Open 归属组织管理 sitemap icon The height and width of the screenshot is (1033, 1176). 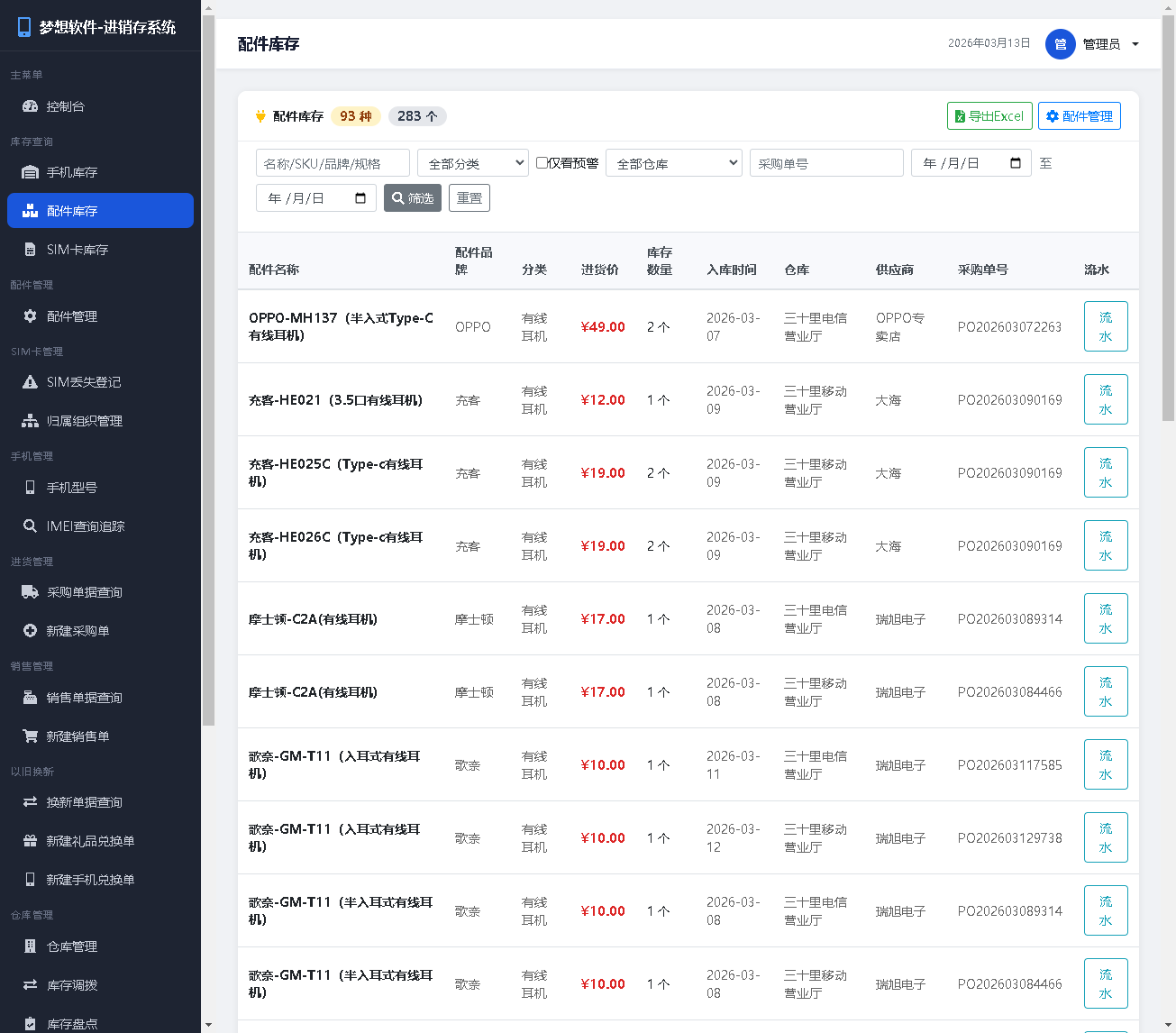click(30, 421)
